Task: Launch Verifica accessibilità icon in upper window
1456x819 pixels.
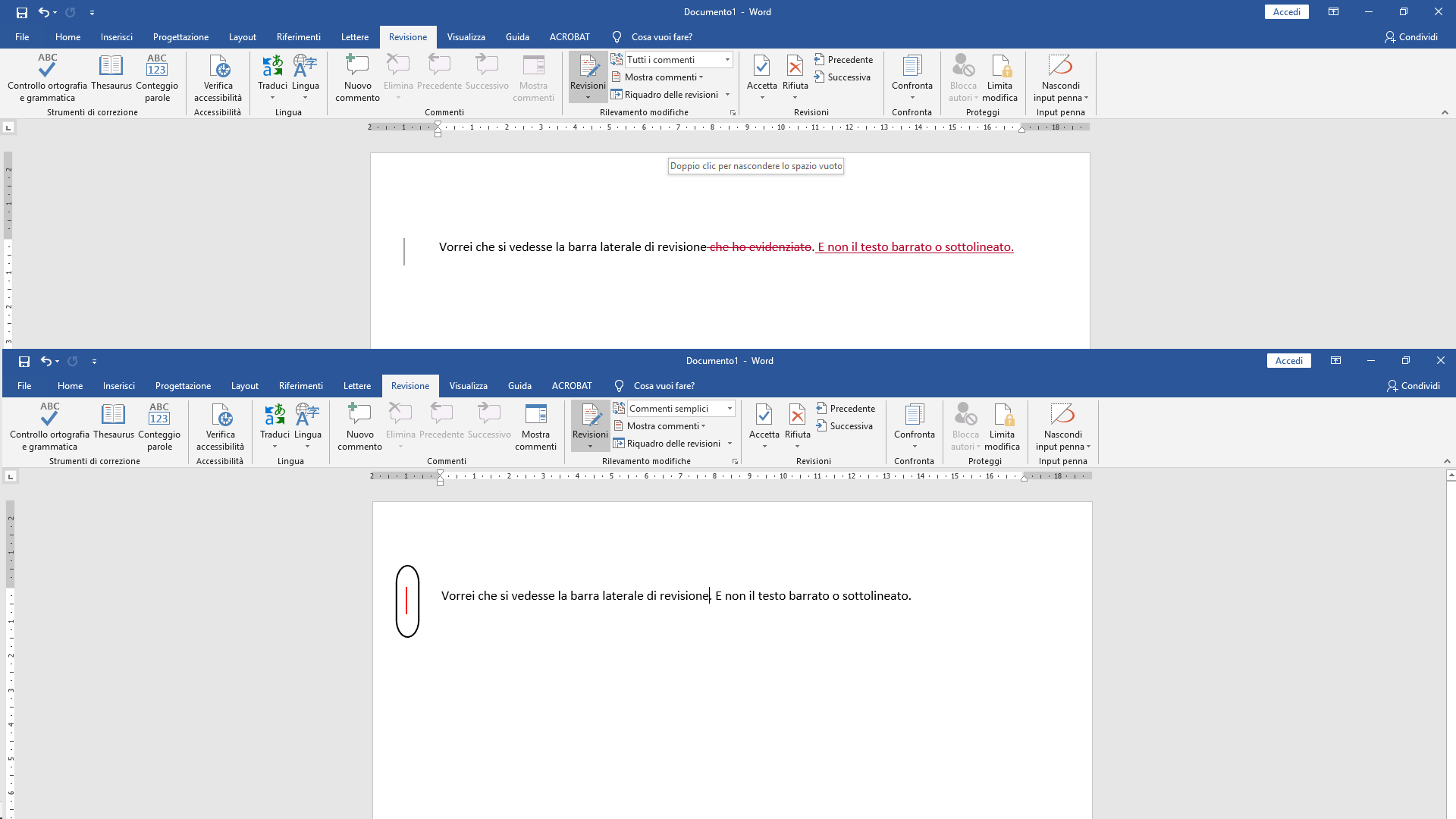Action: click(218, 67)
